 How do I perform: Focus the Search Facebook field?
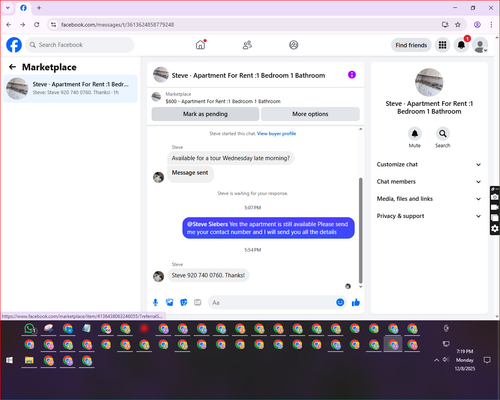(80, 45)
